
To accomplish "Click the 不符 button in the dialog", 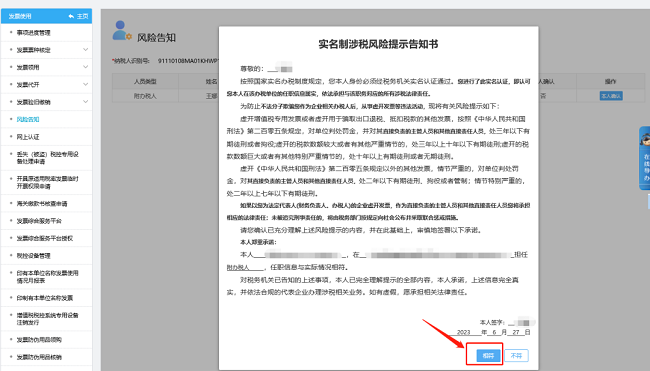I will 516,355.
